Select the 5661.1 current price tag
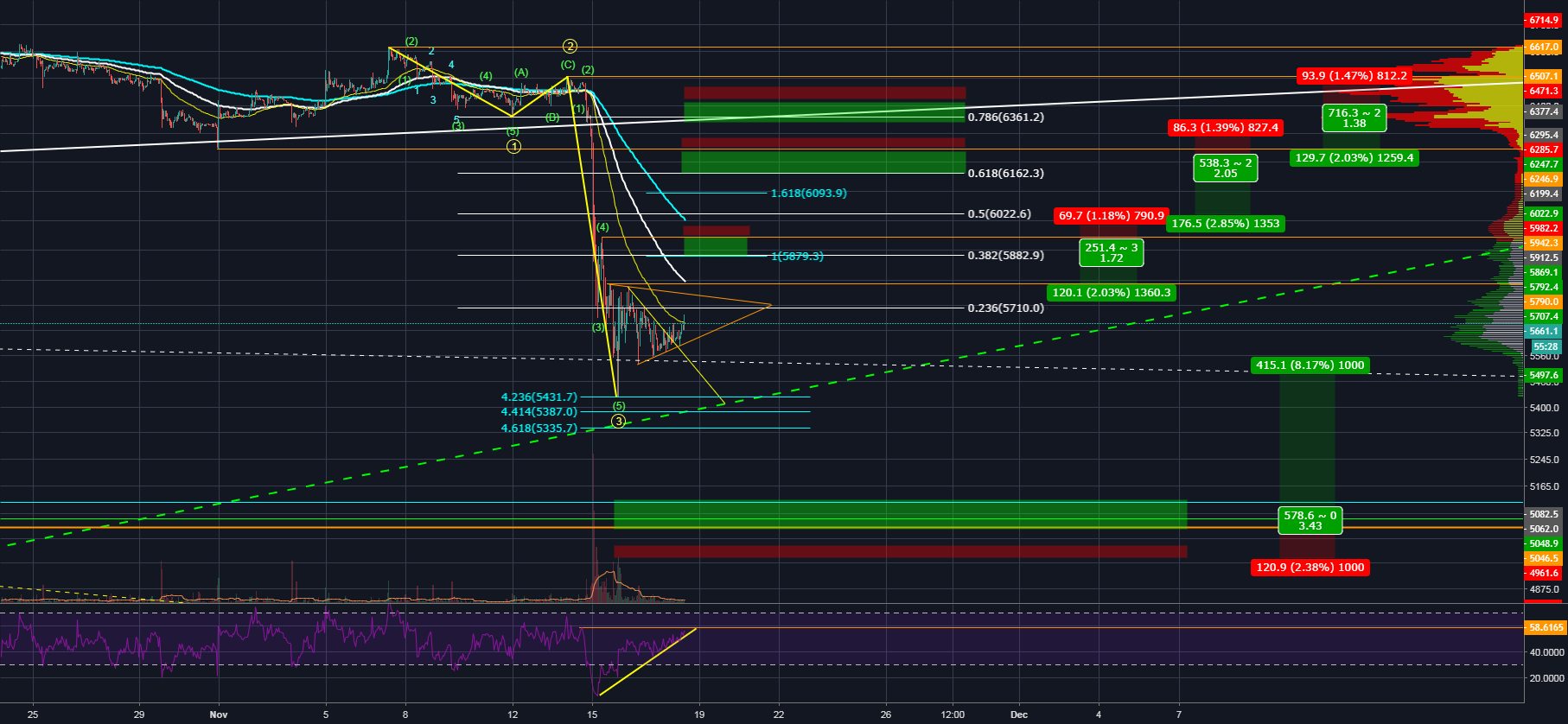Image resolution: width=1568 pixels, height=724 pixels. pos(1544,331)
